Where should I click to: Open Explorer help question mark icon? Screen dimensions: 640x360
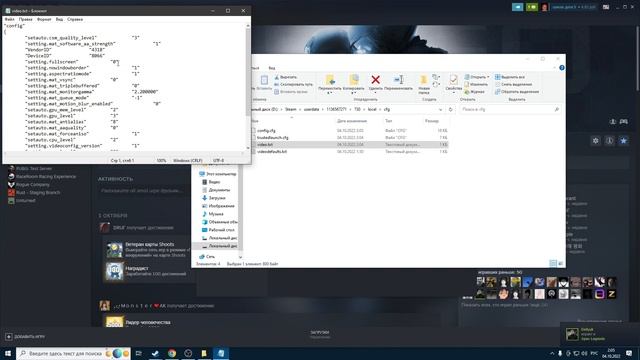coord(562,68)
